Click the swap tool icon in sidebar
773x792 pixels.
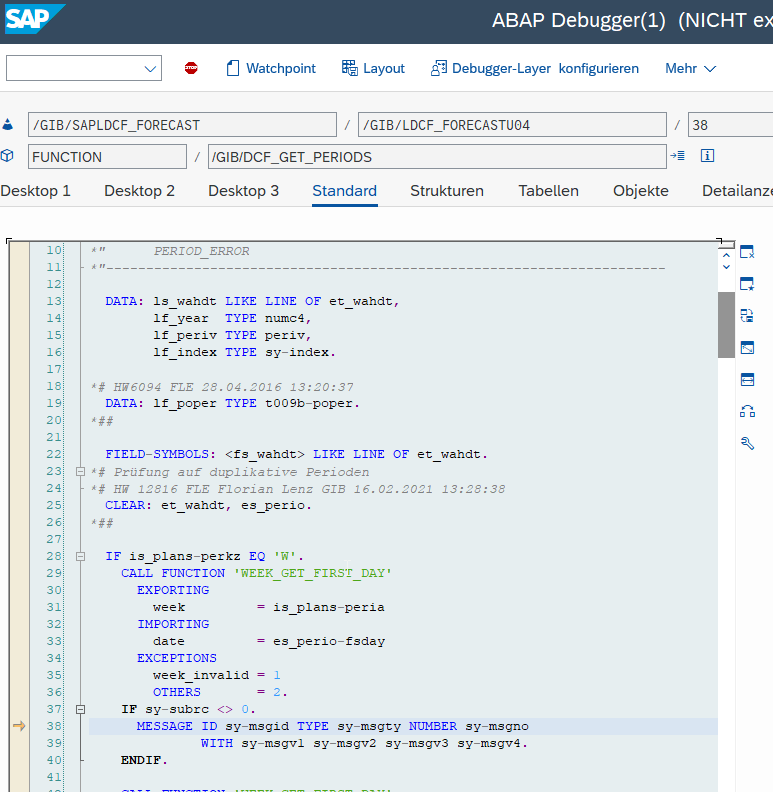click(x=746, y=316)
